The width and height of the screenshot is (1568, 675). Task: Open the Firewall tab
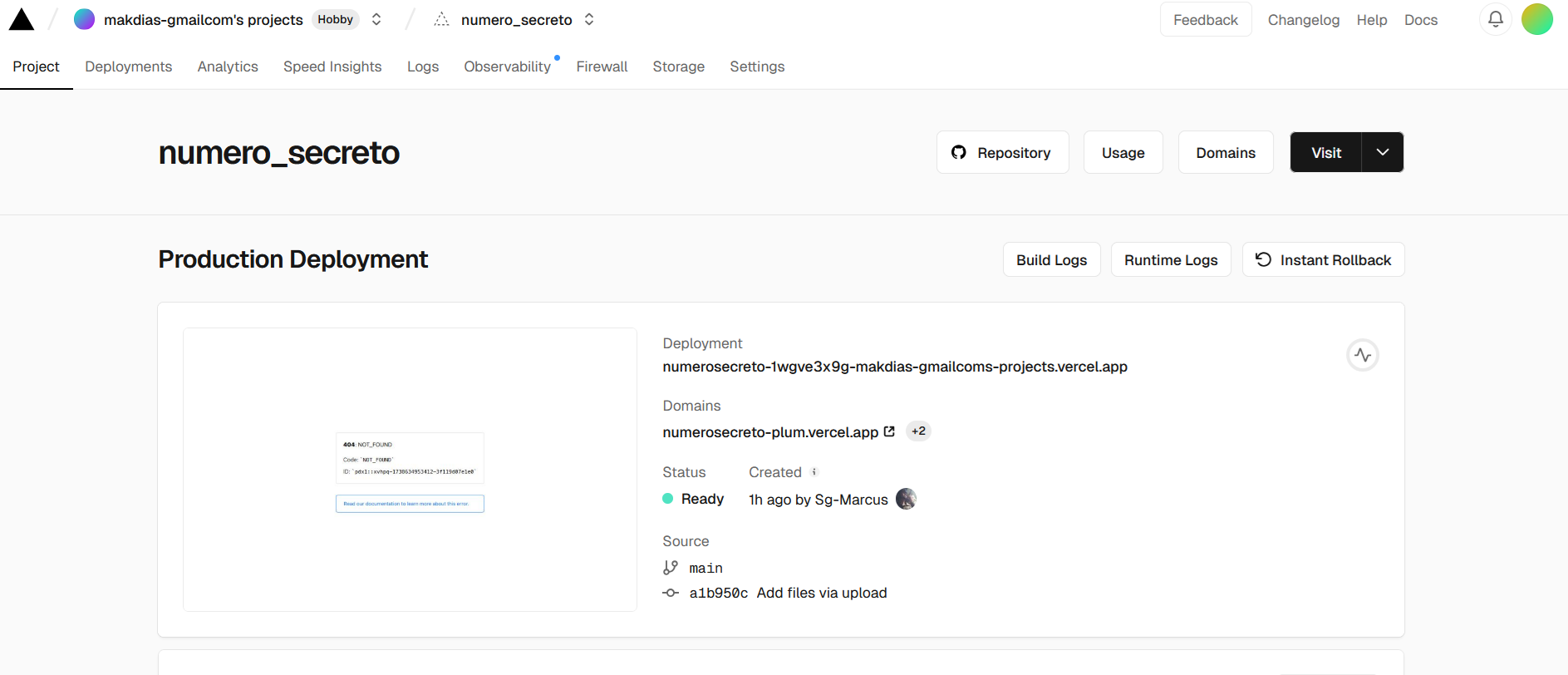pos(602,67)
